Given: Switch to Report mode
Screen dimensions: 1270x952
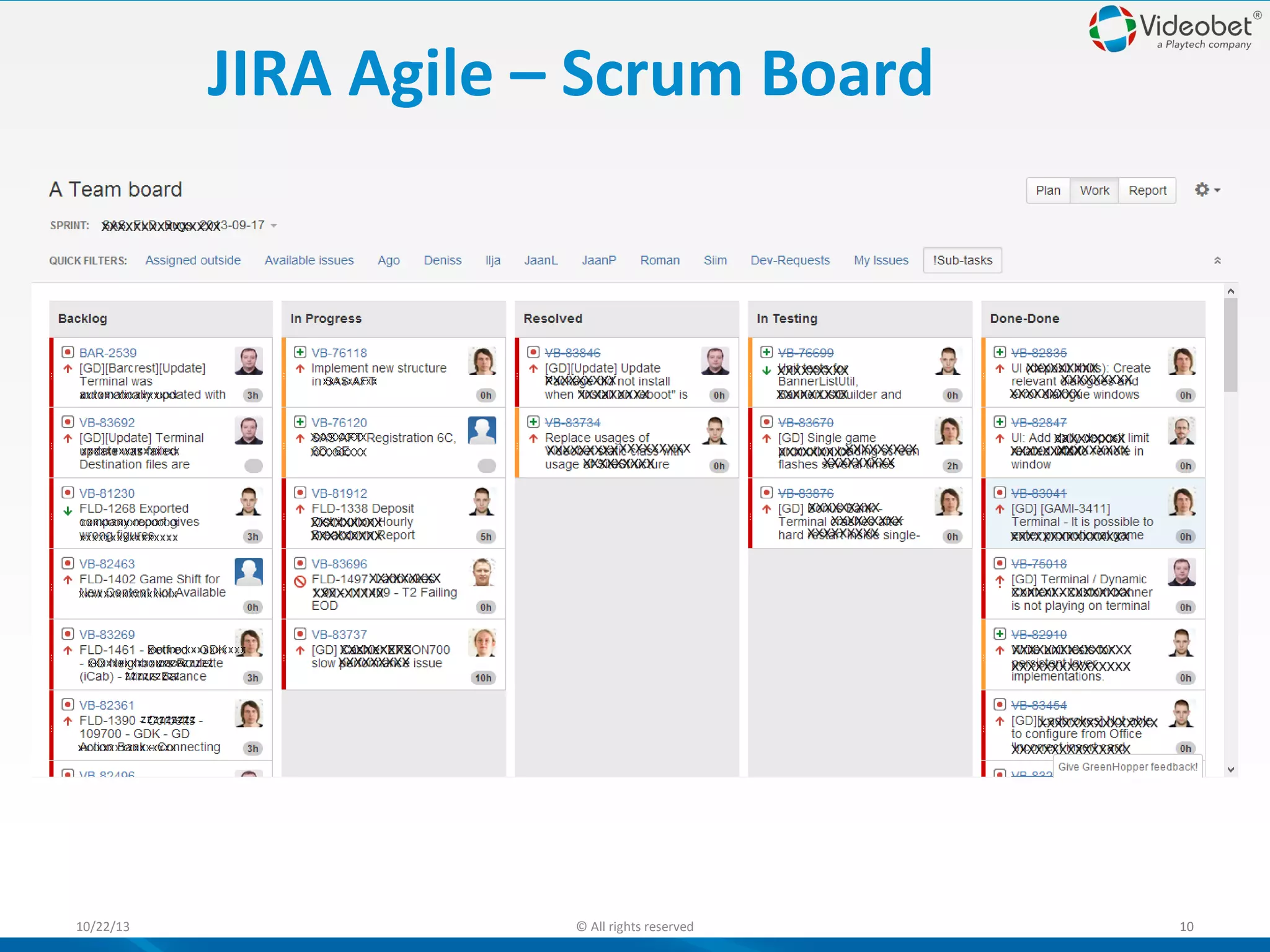Looking at the screenshot, I should coord(1147,190).
